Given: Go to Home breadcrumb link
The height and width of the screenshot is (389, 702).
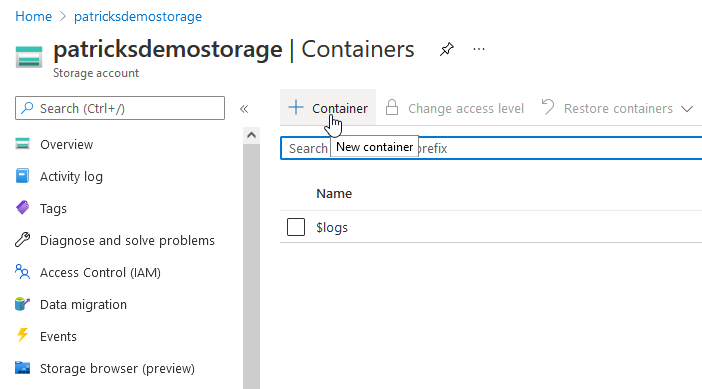Looking at the screenshot, I should (x=34, y=17).
